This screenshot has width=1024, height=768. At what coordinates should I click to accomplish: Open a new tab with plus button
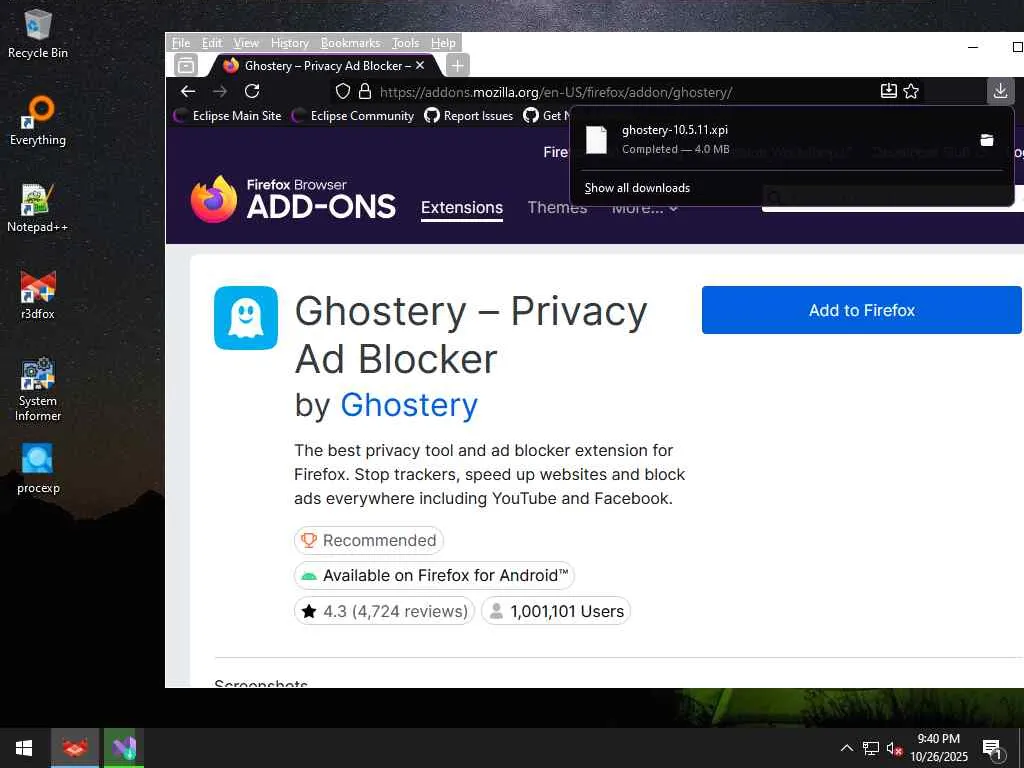point(458,65)
